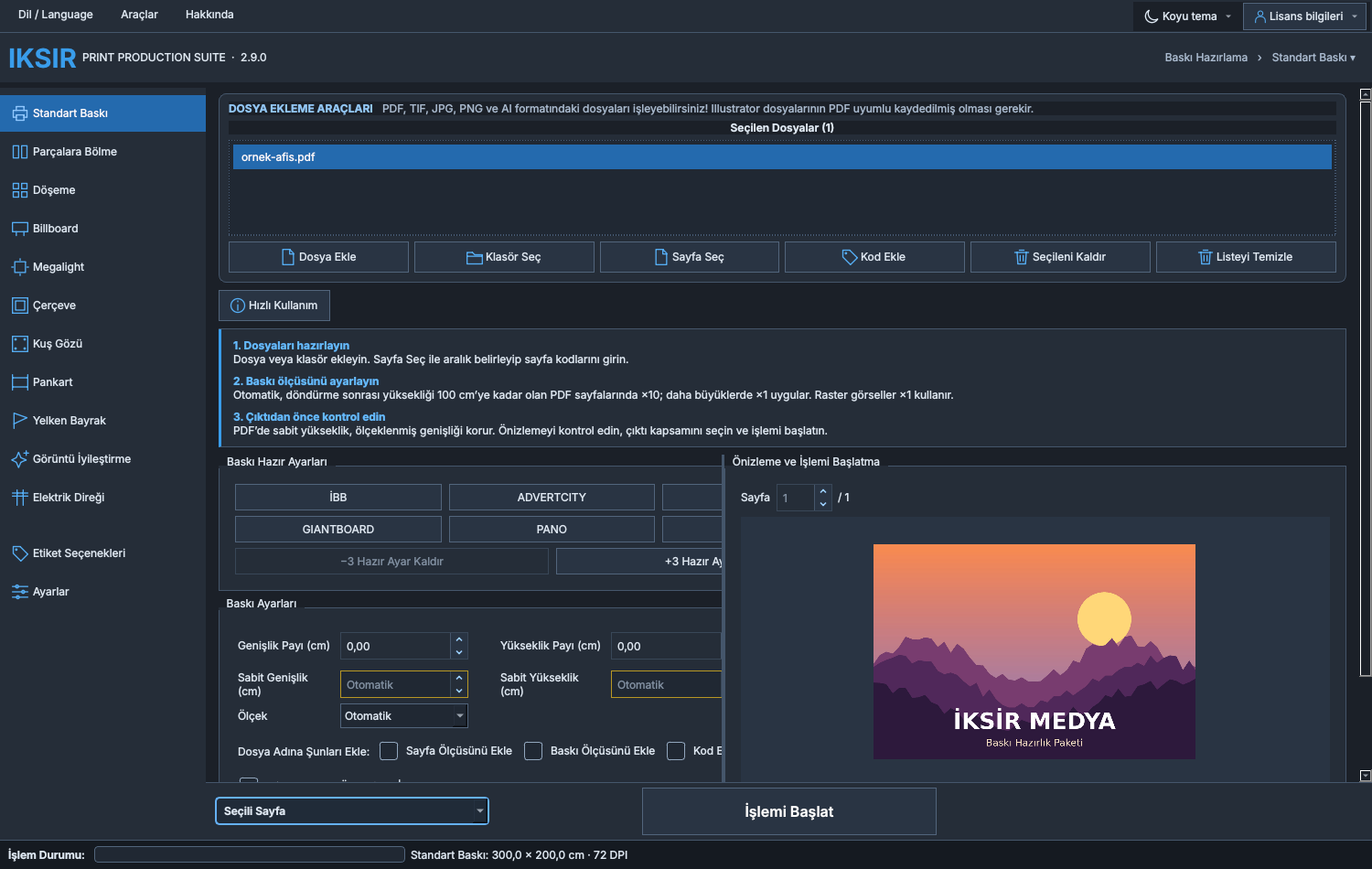1372x869 pixels.
Task: Apply the ADVERTCITY print preset
Action: coord(552,498)
